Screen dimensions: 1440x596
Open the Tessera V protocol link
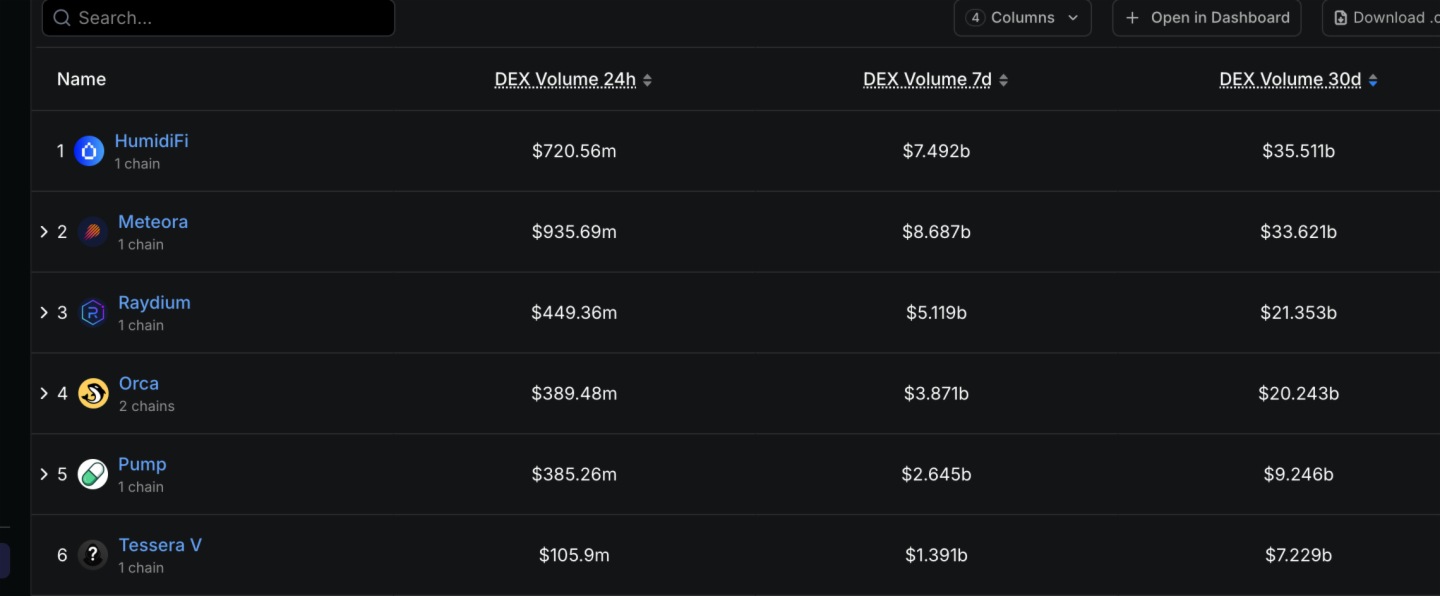tap(160, 545)
